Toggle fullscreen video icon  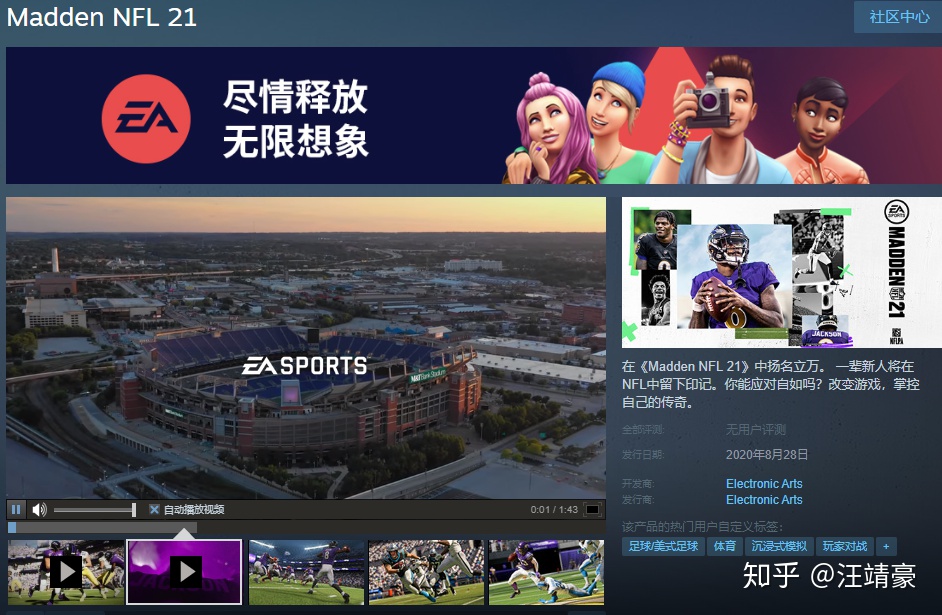click(592, 509)
